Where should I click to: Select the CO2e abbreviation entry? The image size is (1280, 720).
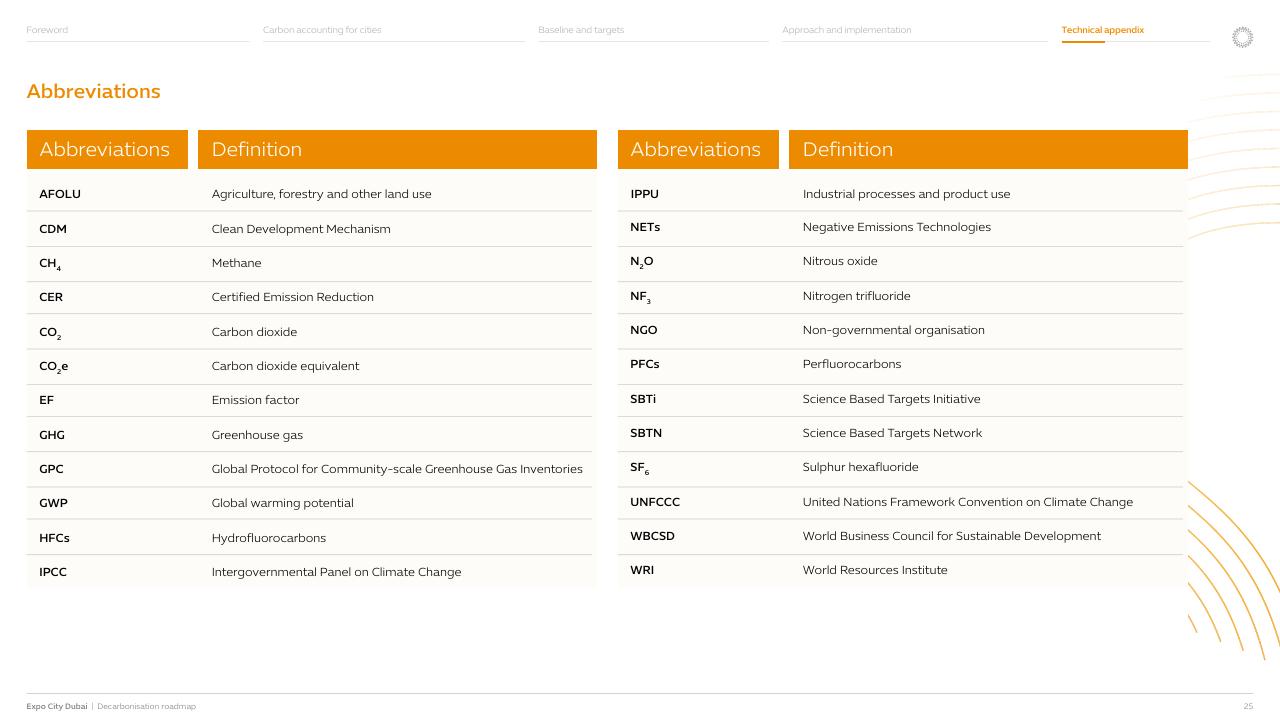(x=54, y=366)
